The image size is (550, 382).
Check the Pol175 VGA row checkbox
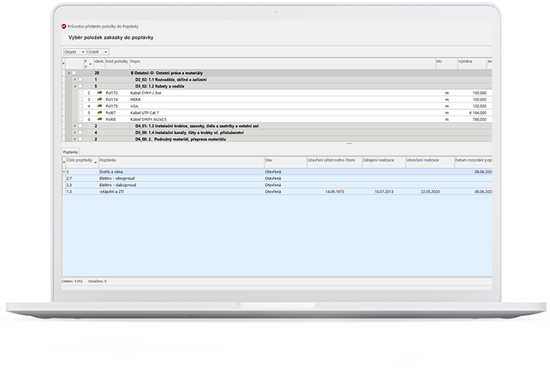click(81, 106)
